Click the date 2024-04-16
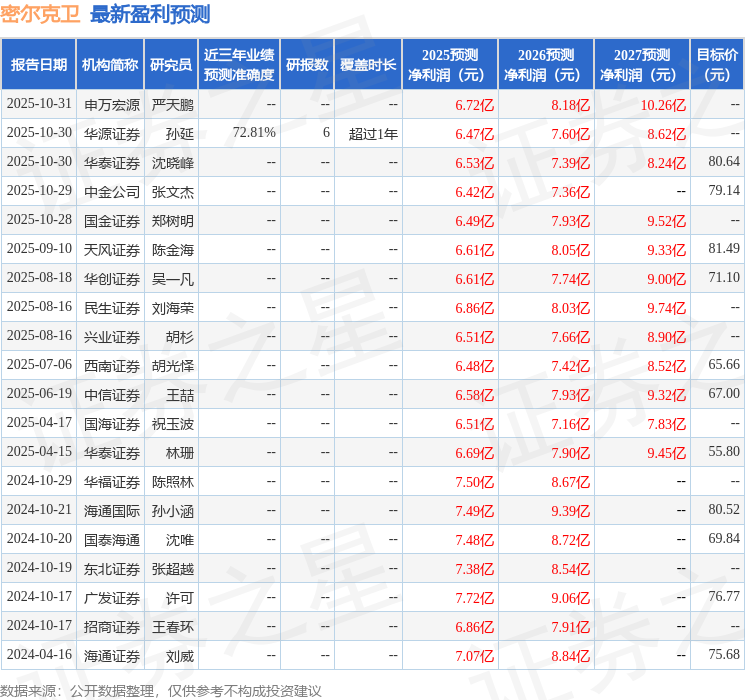745x700 pixels. coord(39,654)
